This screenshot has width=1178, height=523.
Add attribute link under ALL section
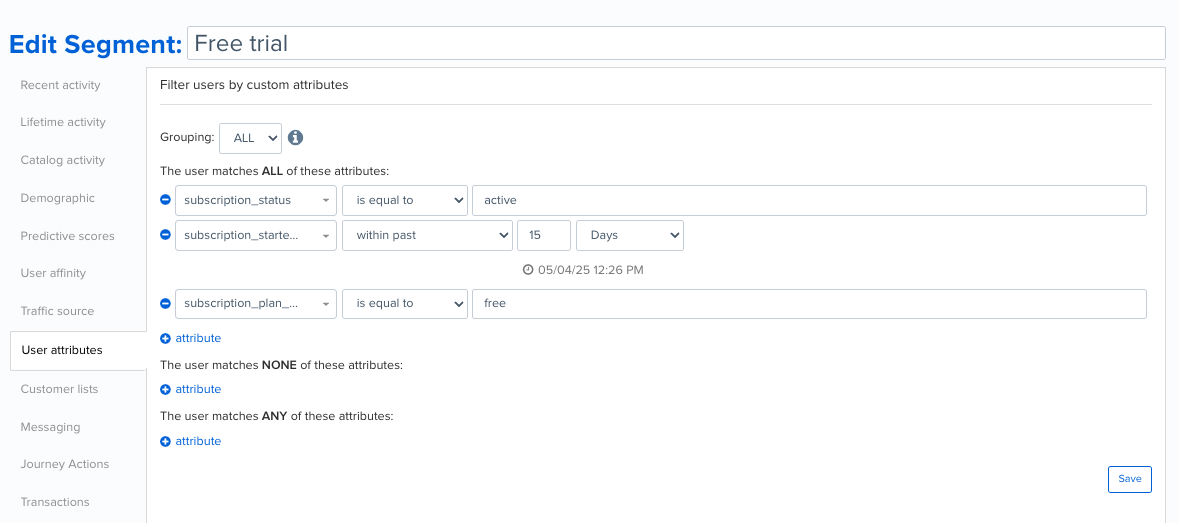(198, 338)
